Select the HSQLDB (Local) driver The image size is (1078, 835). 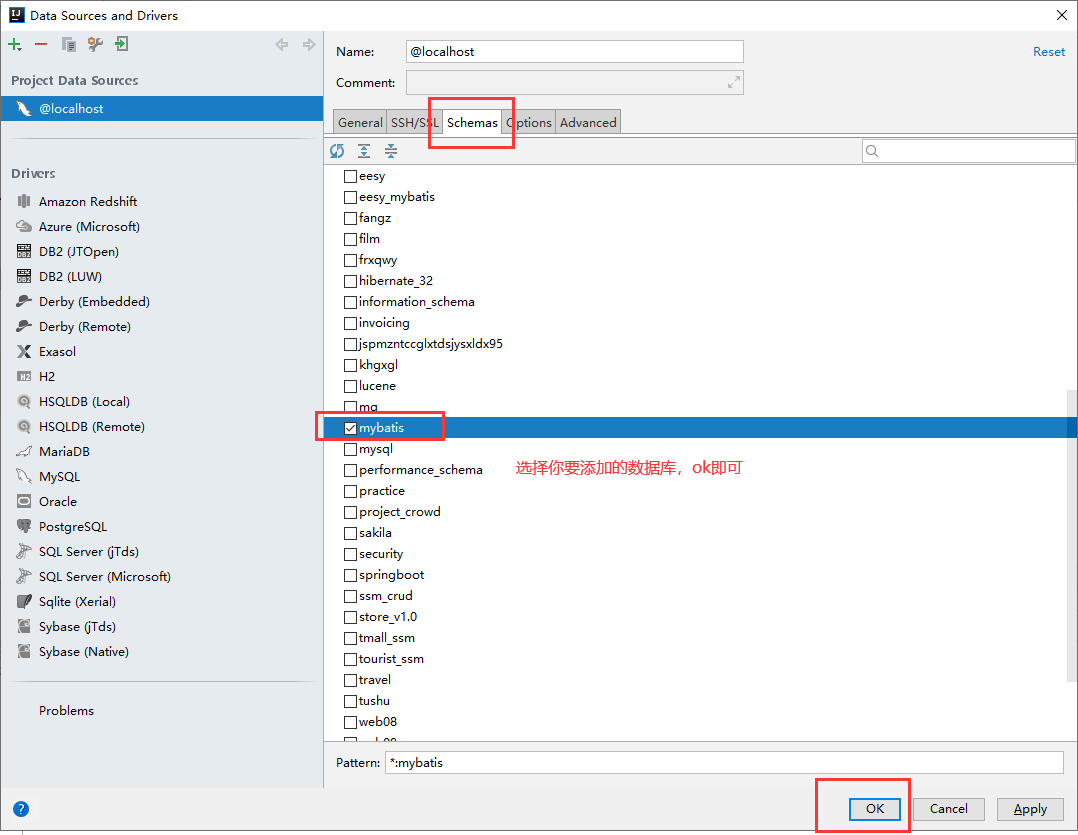(x=84, y=401)
